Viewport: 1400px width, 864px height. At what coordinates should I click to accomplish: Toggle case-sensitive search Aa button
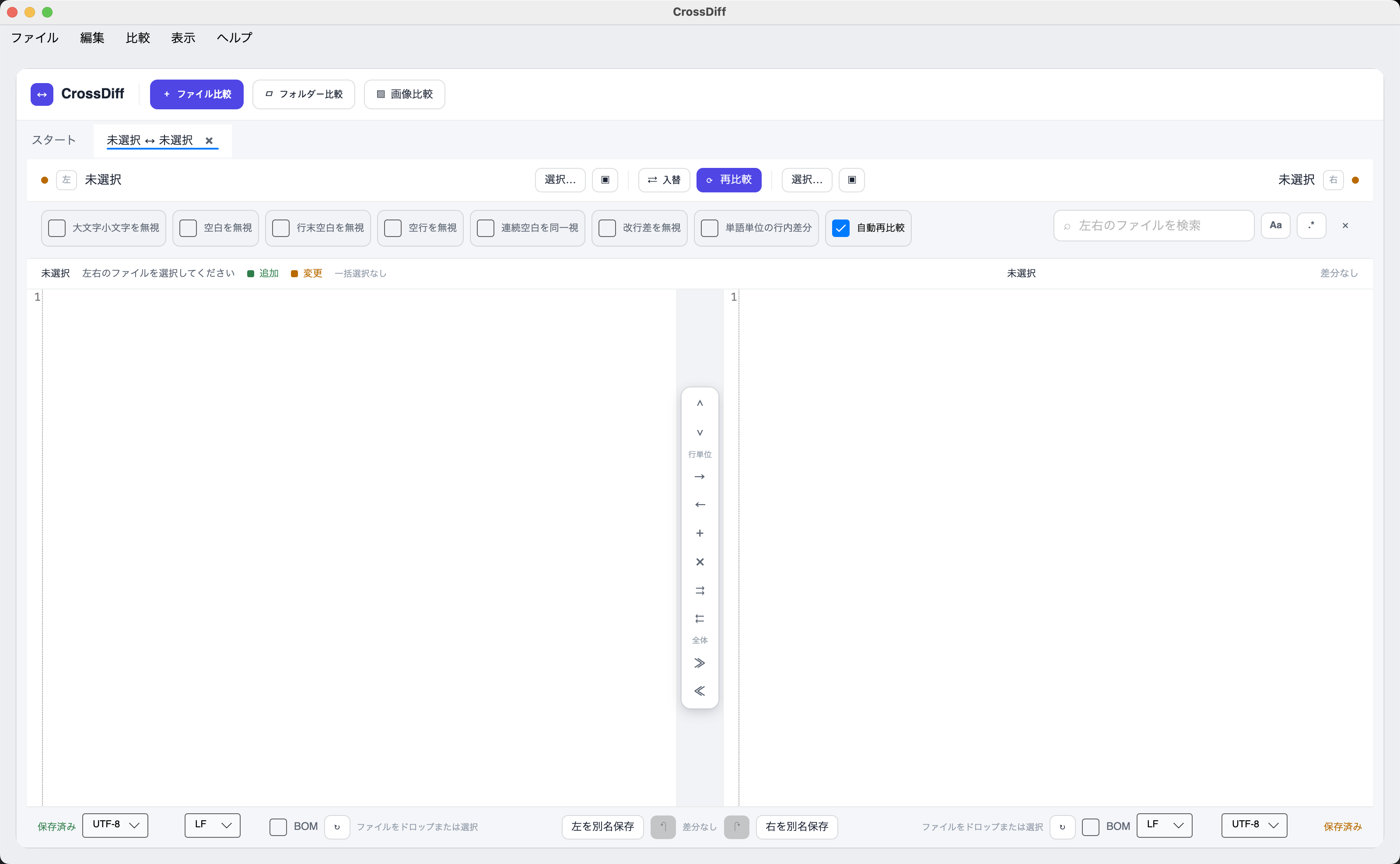click(1275, 226)
